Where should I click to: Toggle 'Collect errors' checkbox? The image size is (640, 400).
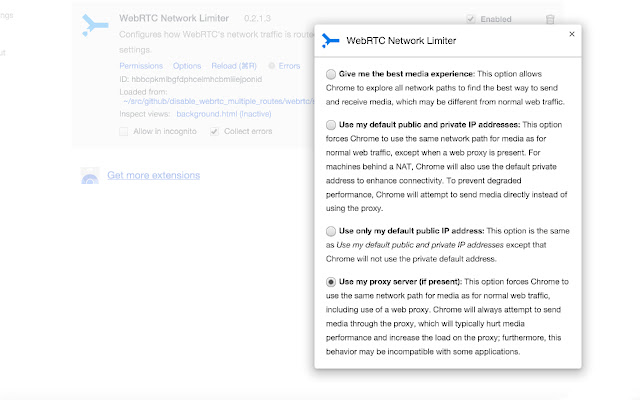[x=214, y=131]
